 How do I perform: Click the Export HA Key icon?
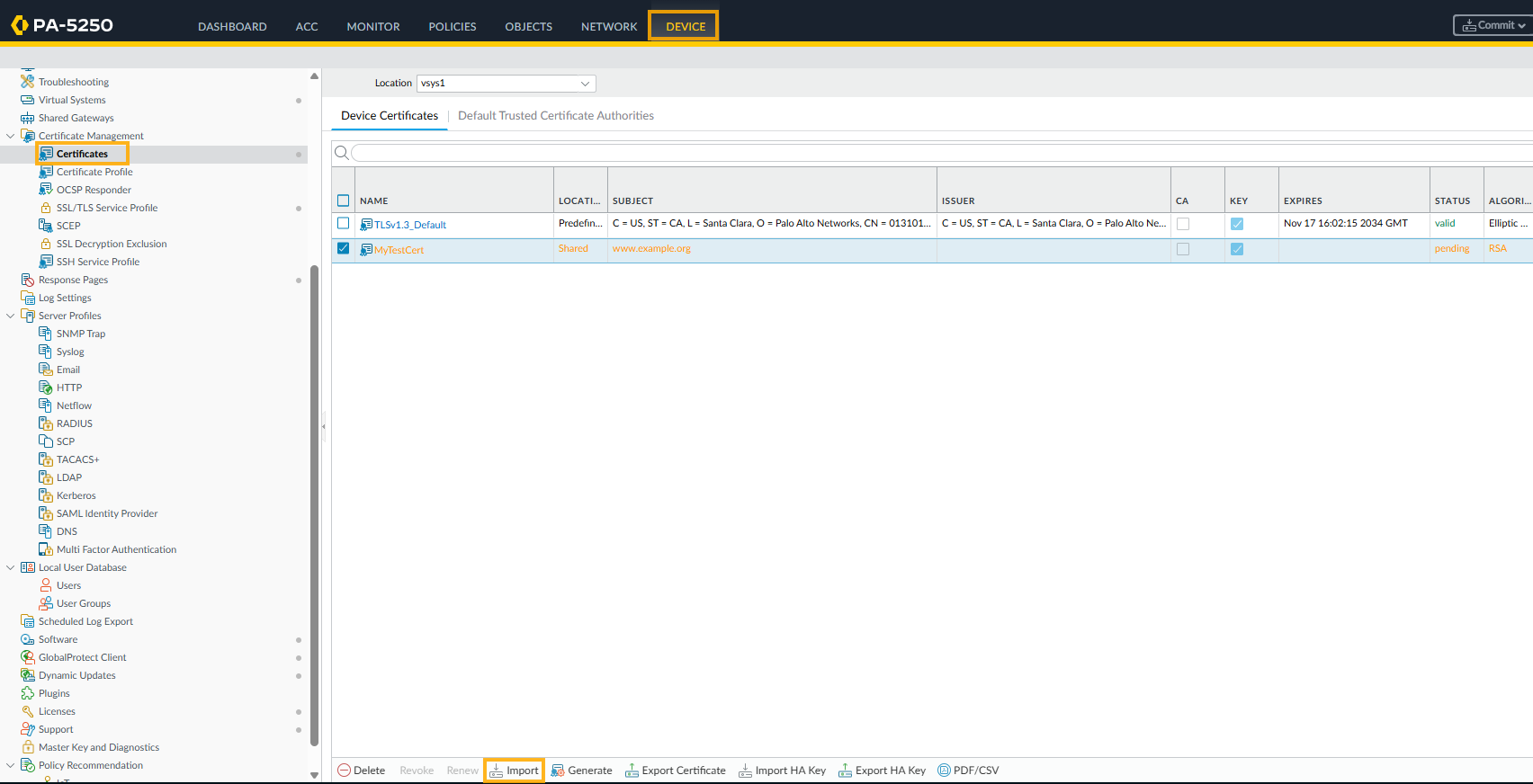[845, 771]
